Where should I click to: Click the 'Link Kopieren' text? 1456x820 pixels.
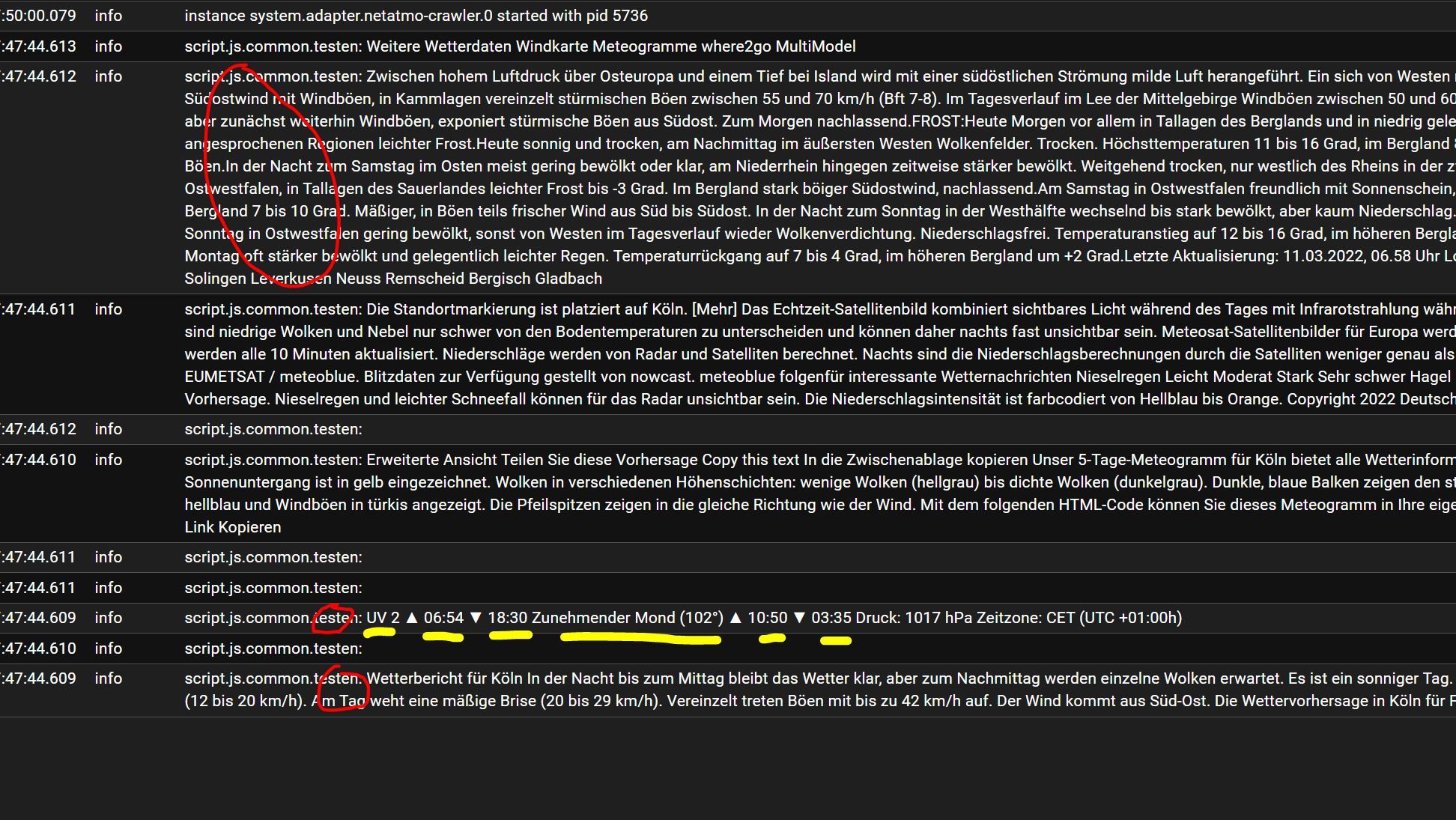(x=233, y=527)
